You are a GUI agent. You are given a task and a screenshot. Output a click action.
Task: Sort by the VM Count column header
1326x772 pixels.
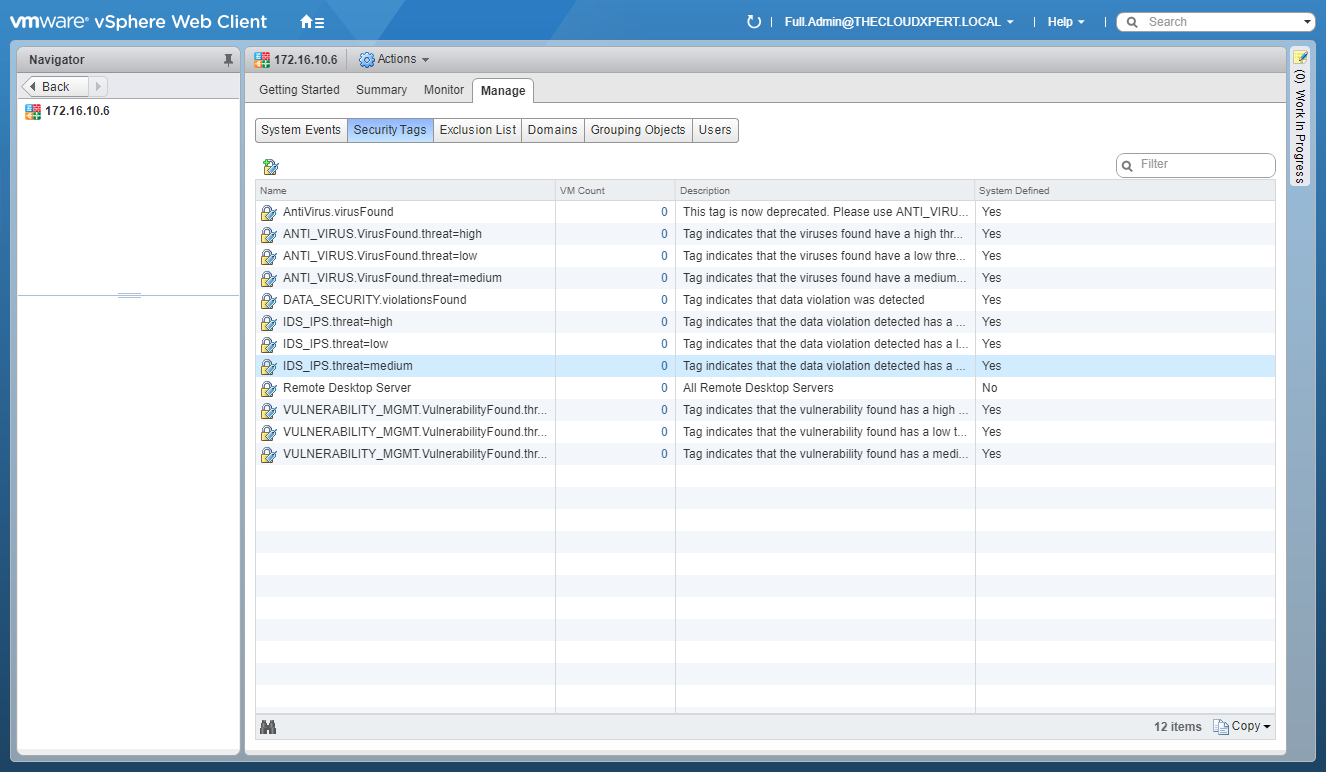614,191
